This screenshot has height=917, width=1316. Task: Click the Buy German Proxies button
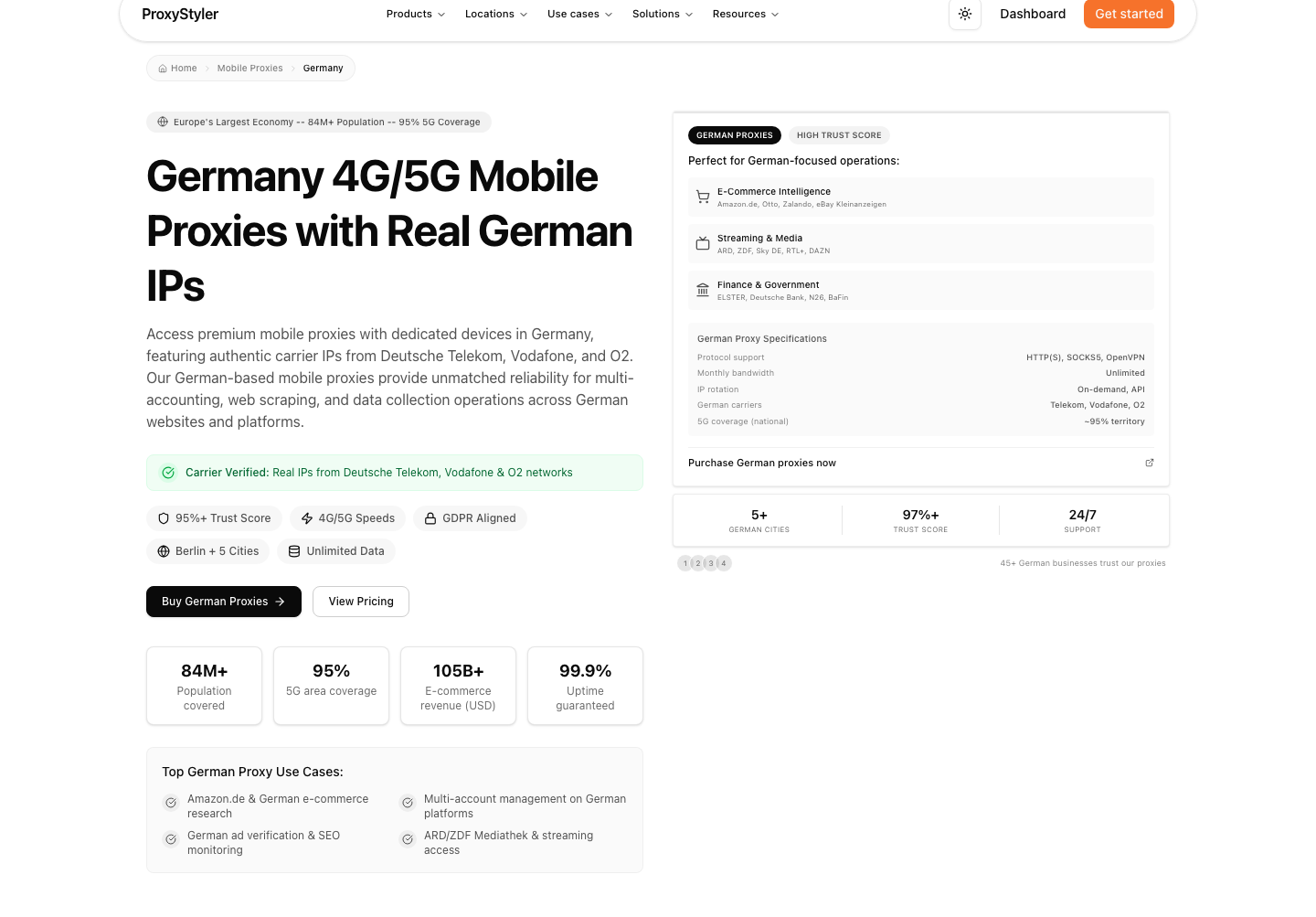point(224,602)
